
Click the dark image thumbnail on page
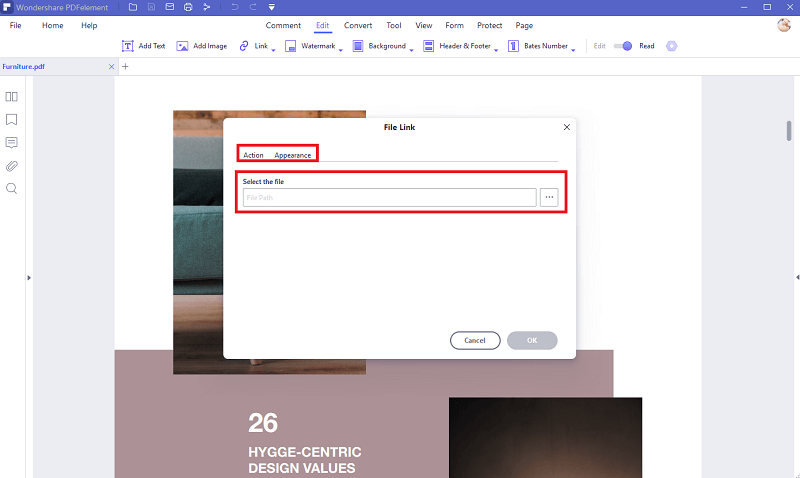click(545, 438)
